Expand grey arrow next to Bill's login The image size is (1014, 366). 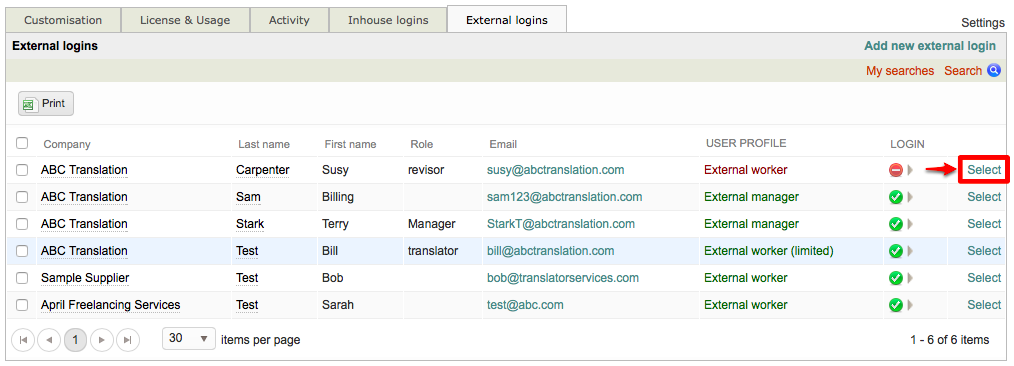(910, 251)
